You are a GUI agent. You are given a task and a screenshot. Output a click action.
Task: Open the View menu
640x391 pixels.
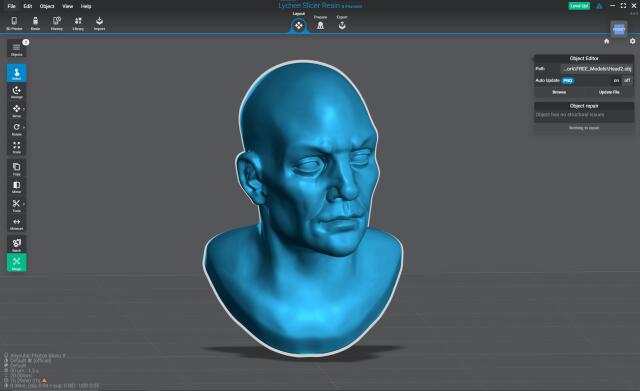click(x=67, y=6)
